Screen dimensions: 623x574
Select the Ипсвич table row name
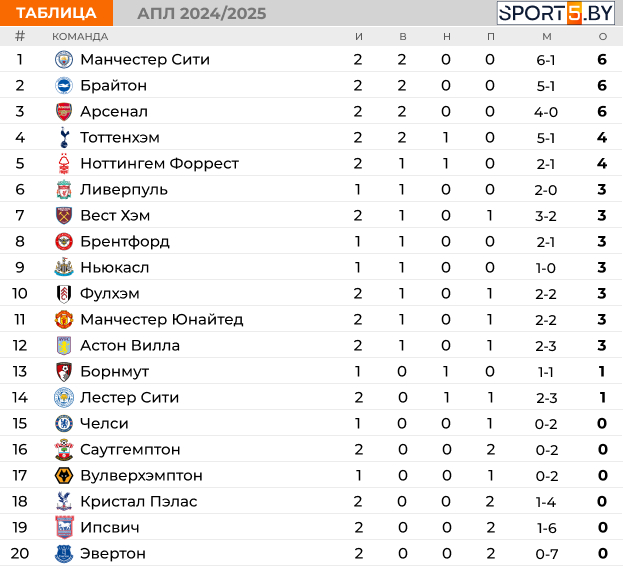110,527
